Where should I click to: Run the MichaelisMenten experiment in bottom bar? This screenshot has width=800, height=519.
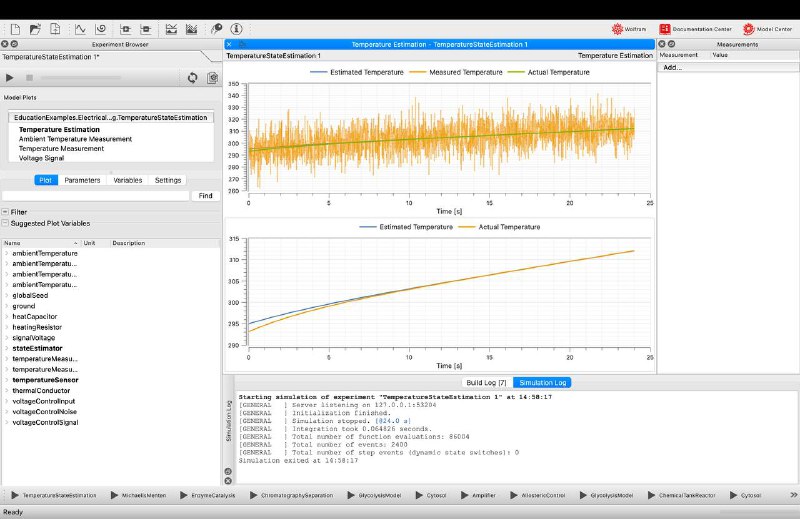(x=138, y=495)
